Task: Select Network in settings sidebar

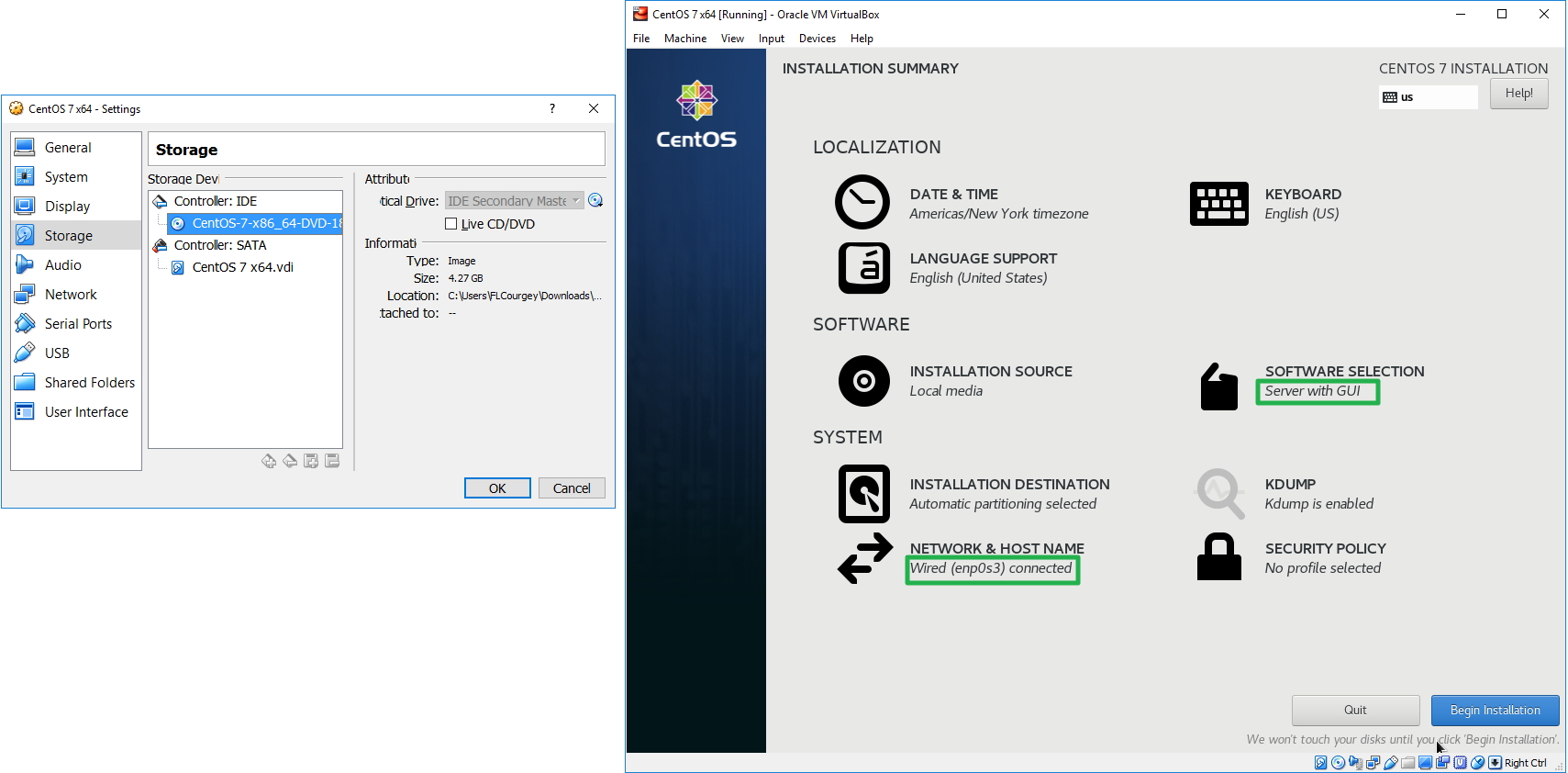Action: 71,295
